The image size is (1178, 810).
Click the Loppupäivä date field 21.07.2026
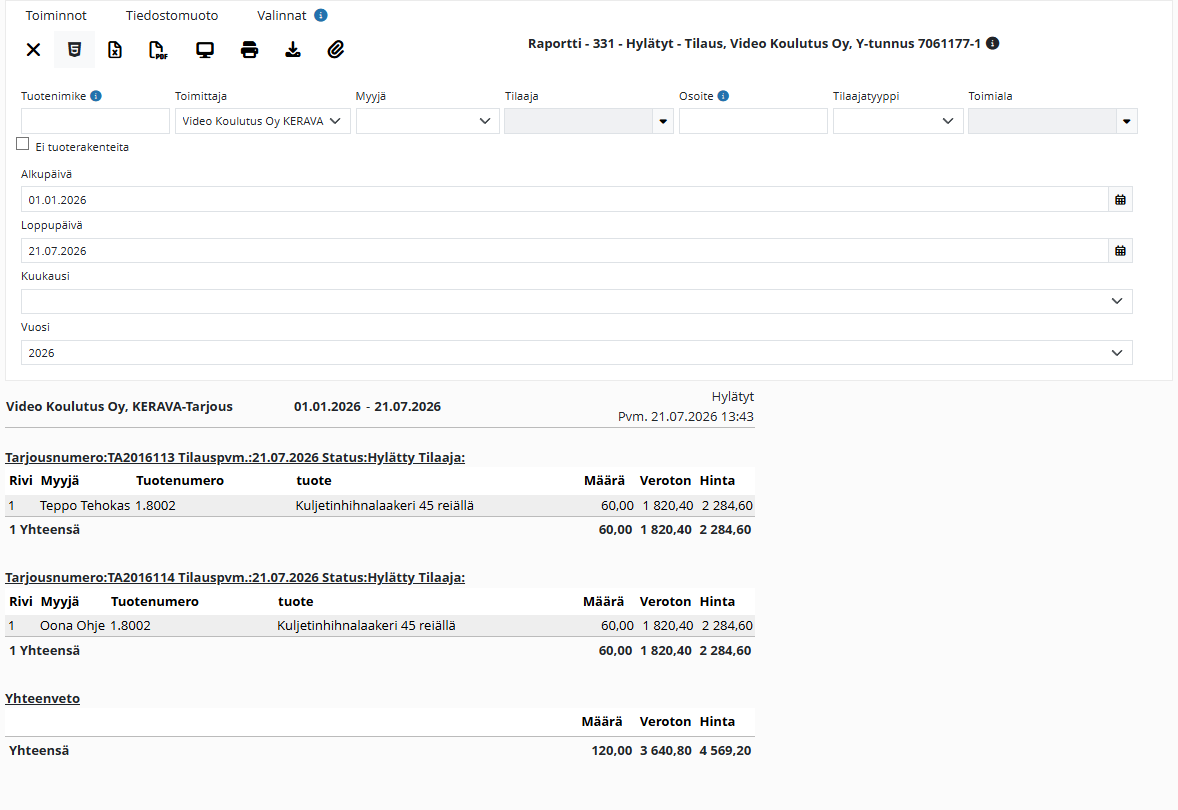tap(565, 251)
